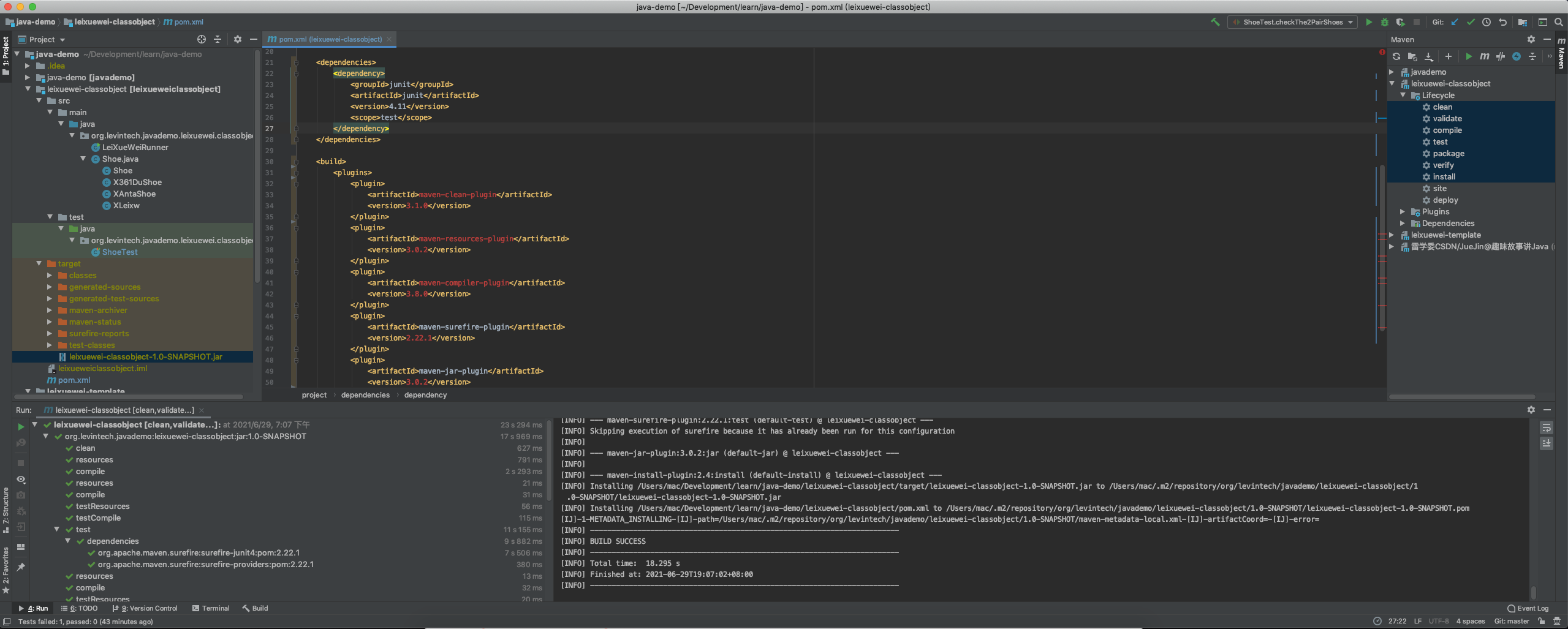Toggle Maven offline mode
Image resolution: width=1568 pixels, height=629 pixels.
click(x=1501, y=56)
